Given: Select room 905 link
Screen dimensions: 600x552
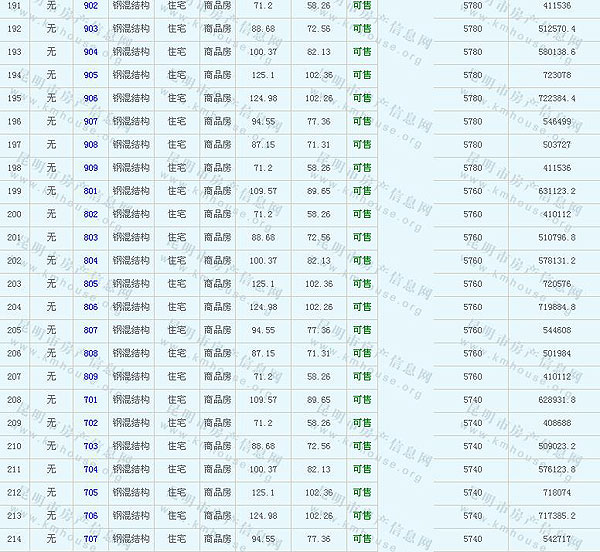Looking at the screenshot, I should click(x=91, y=75).
